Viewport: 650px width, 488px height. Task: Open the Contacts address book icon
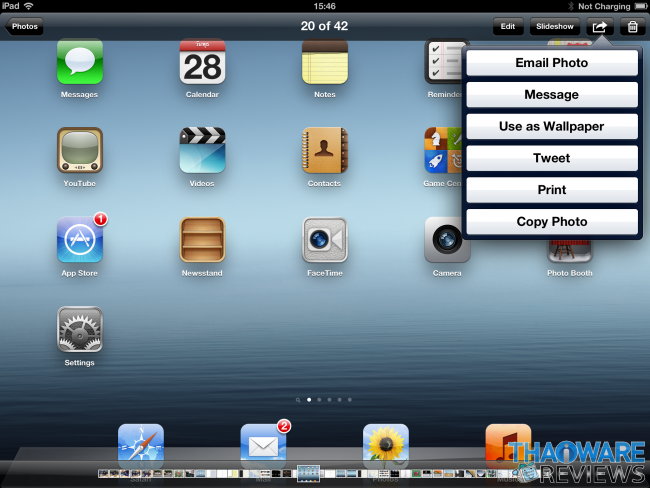[x=325, y=150]
